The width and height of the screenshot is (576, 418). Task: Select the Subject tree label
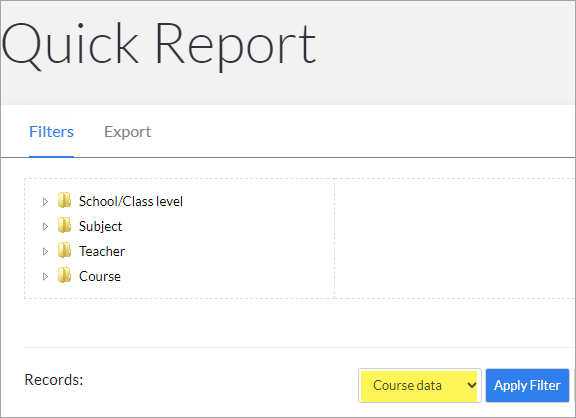[100, 227]
